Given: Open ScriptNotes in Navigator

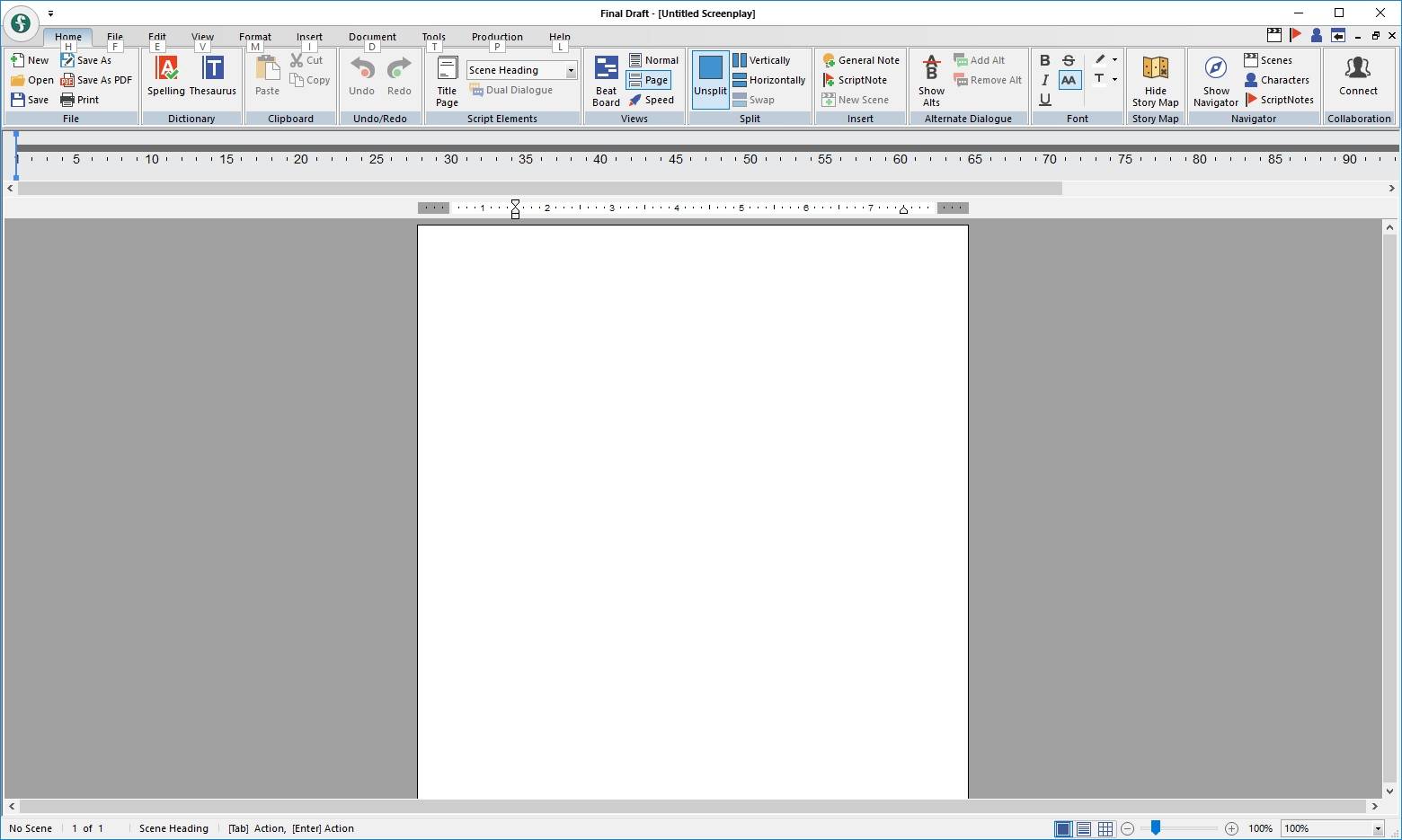Looking at the screenshot, I should (1280, 100).
